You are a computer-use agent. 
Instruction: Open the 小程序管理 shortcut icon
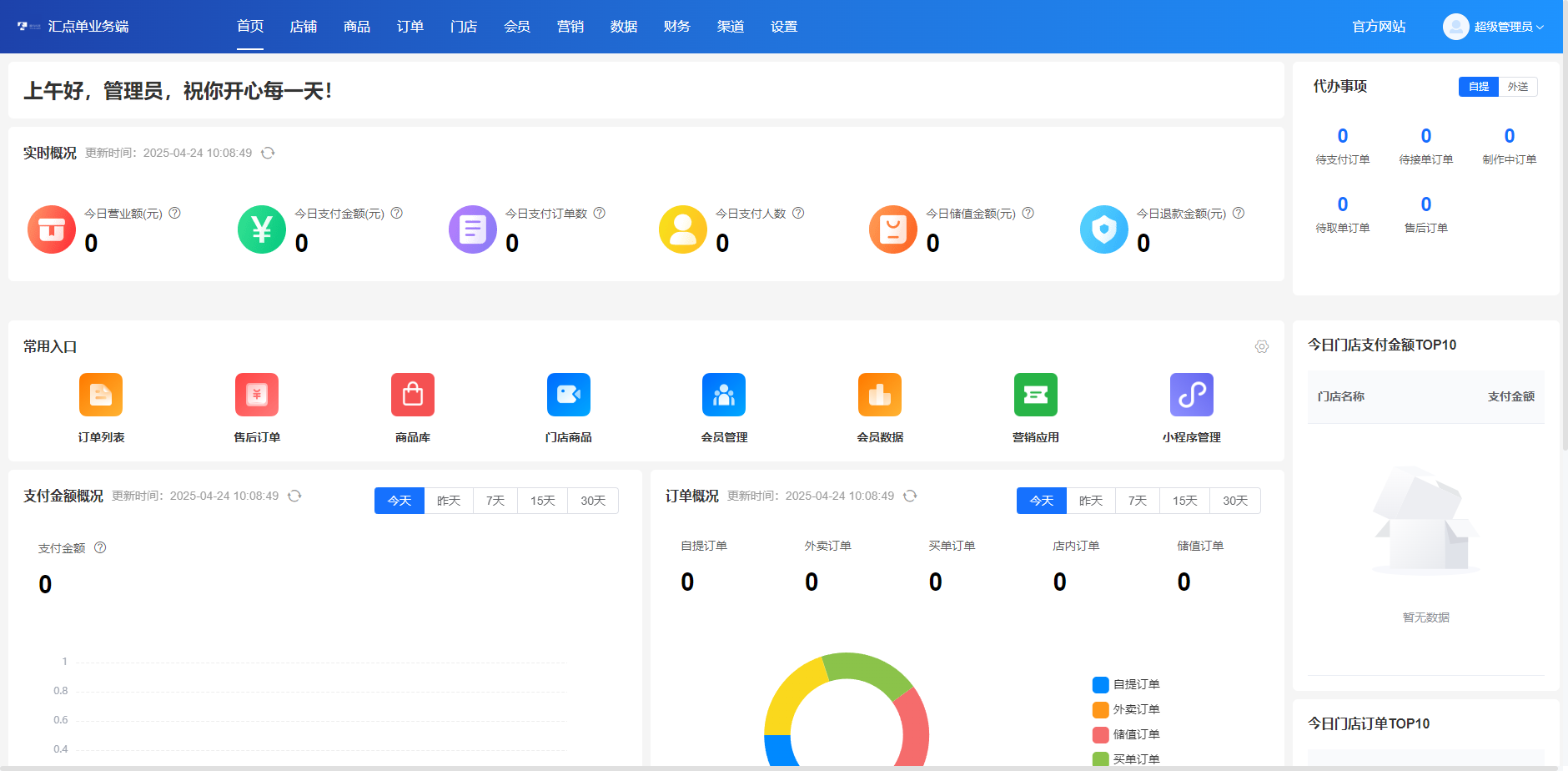pos(1192,395)
